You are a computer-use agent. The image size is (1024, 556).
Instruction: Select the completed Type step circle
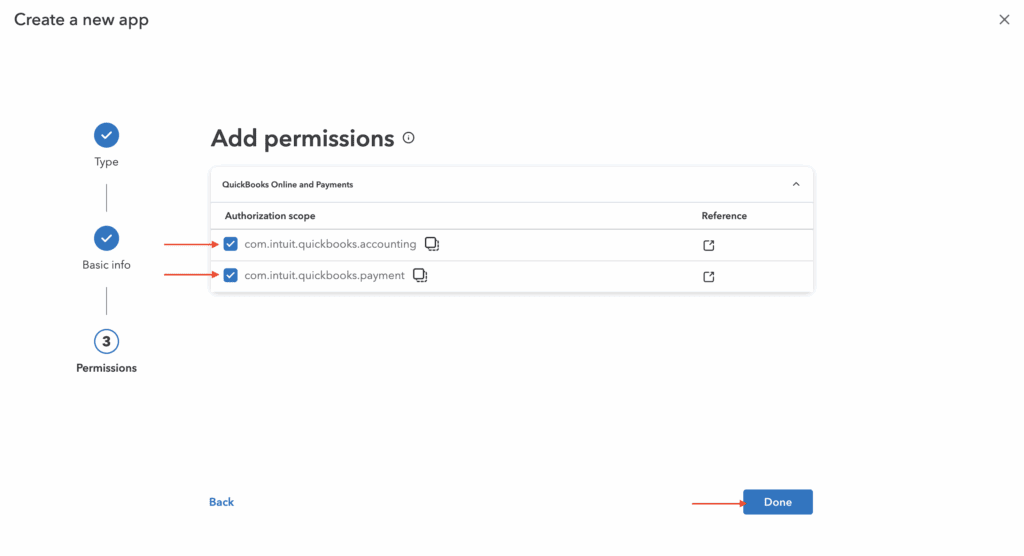click(x=106, y=135)
